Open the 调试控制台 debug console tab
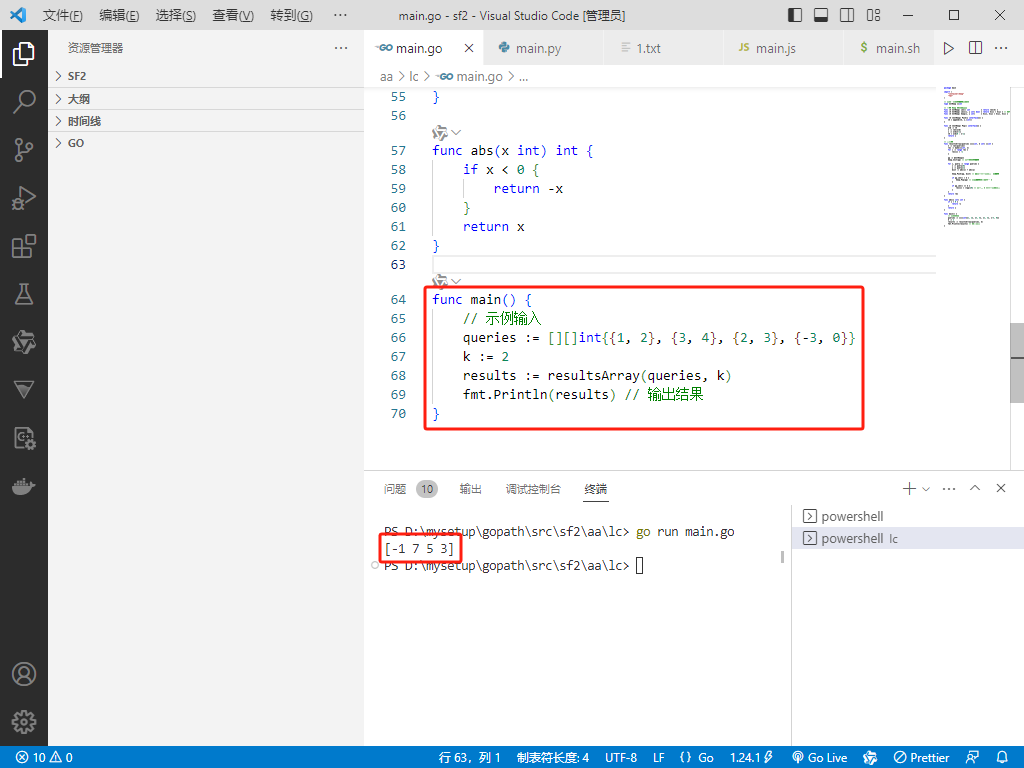1024x768 pixels. coord(533,489)
